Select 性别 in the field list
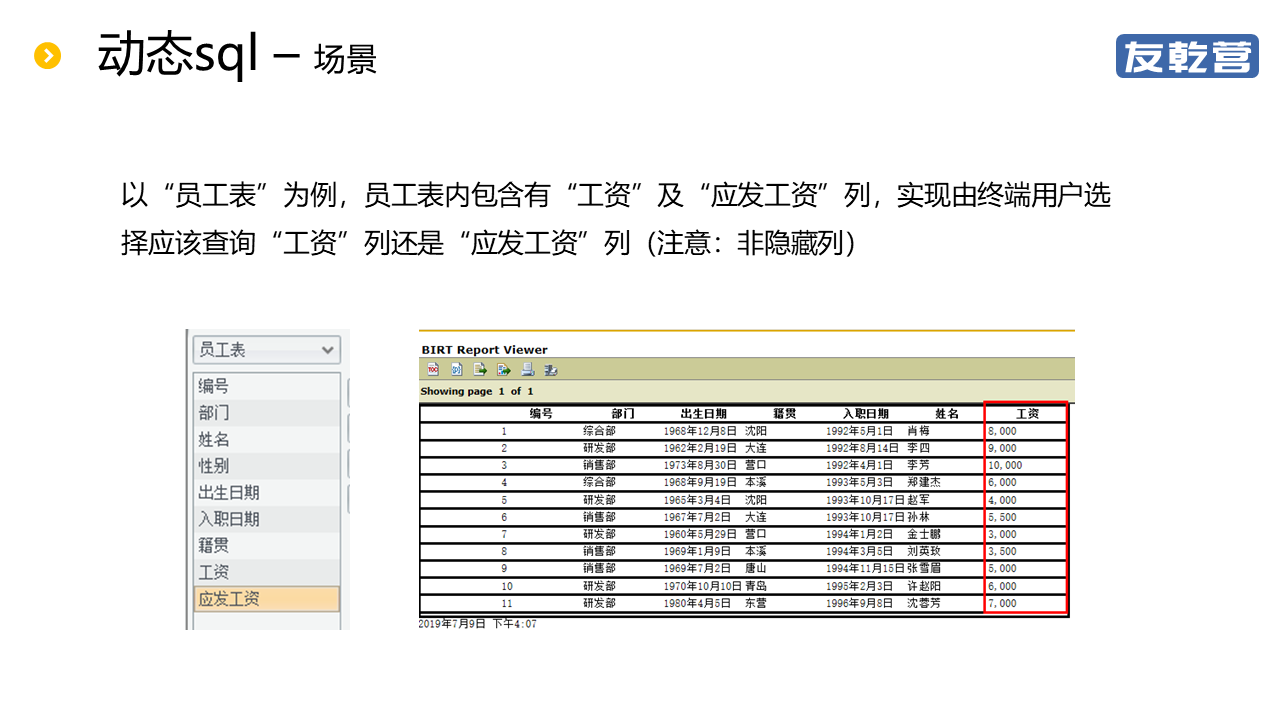 pos(266,465)
